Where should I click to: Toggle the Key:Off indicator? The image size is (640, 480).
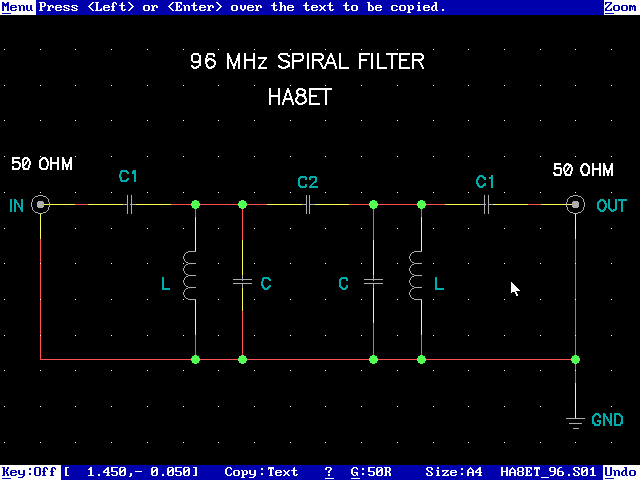pos(29,472)
